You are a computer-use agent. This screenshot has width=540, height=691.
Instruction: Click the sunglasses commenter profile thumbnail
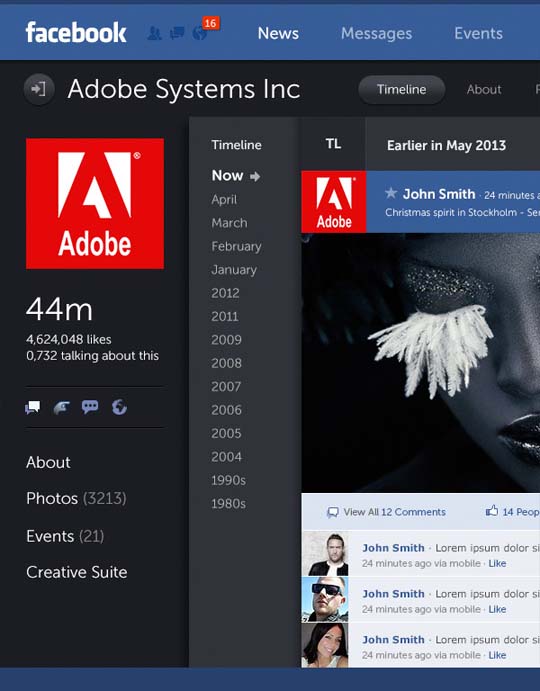coord(325,599)
